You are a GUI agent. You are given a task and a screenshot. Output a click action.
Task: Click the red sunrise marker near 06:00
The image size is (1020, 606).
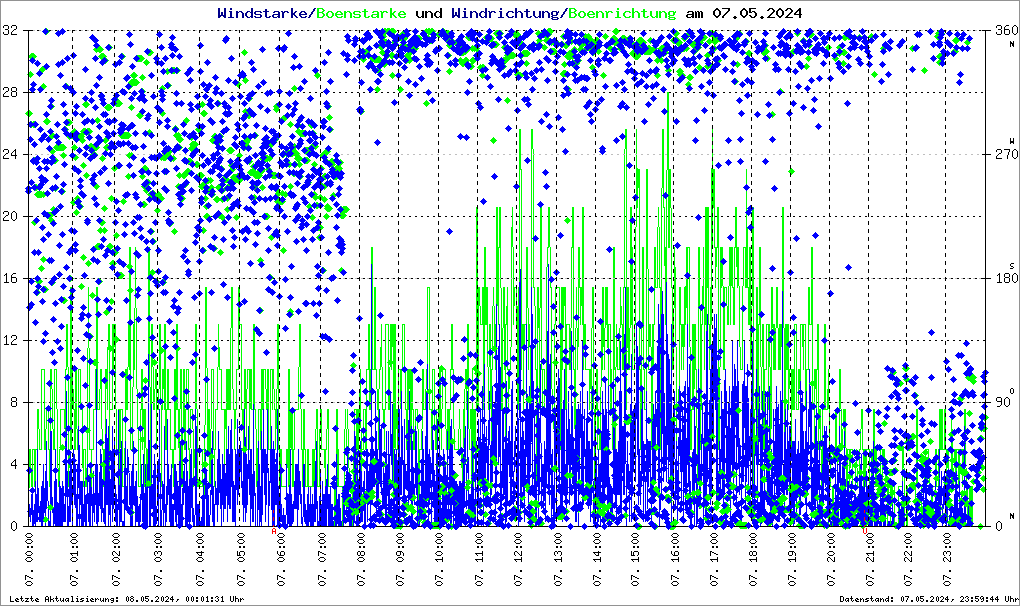click(x=275, y=532)
